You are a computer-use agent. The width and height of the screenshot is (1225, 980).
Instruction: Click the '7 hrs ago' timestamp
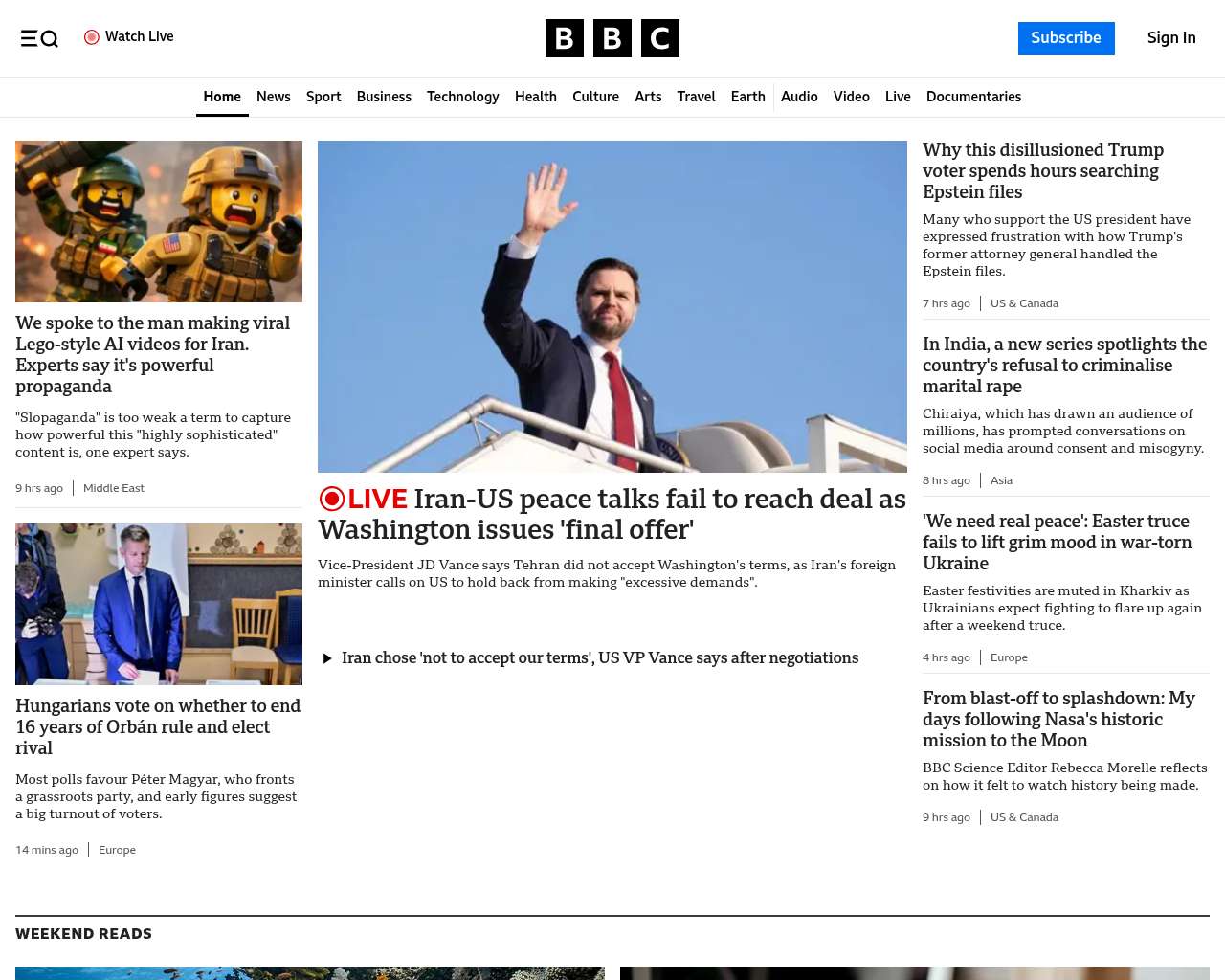pyautogui.click(x=947, y=303)
